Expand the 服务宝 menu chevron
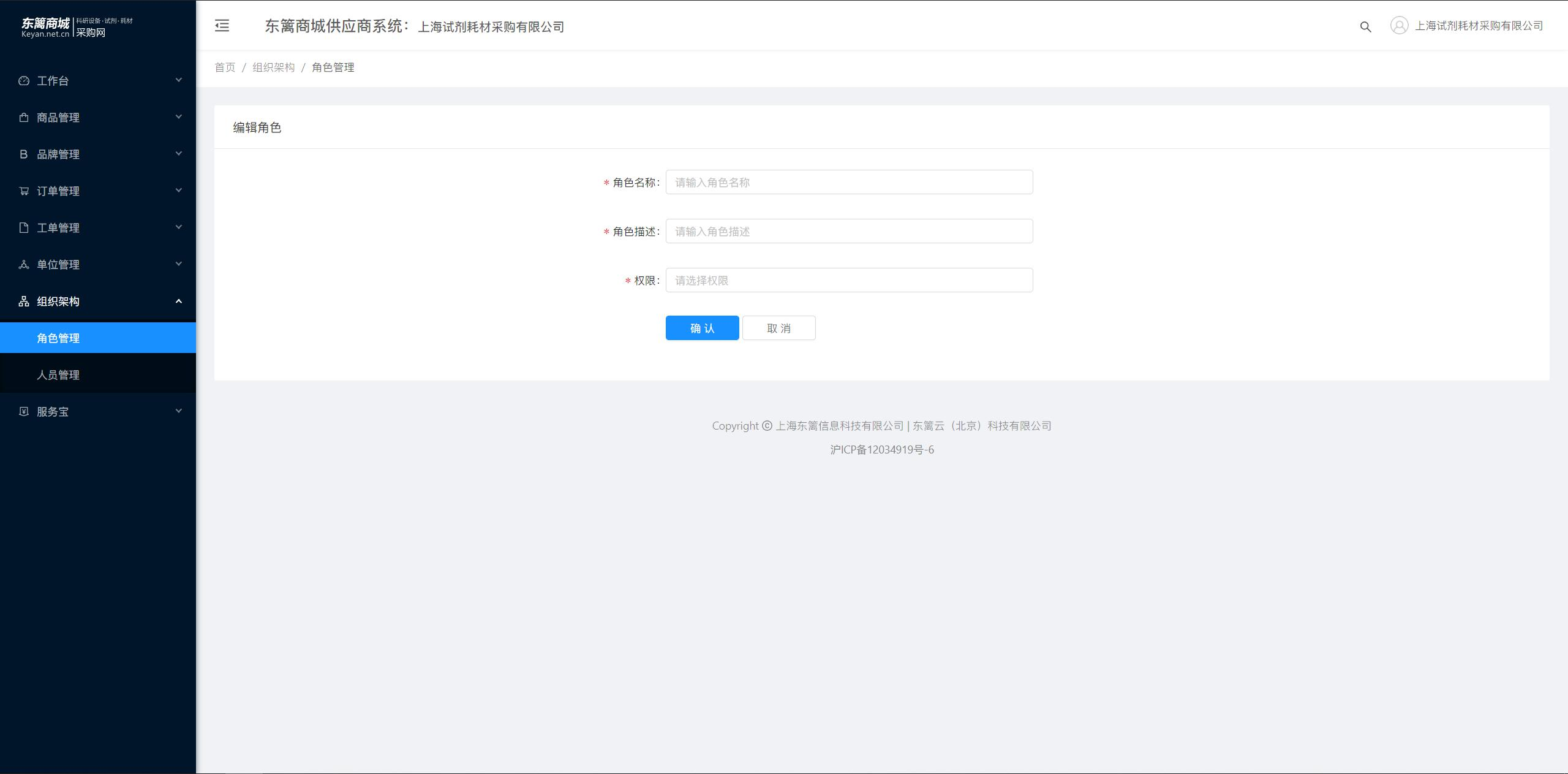 (179, 411)
